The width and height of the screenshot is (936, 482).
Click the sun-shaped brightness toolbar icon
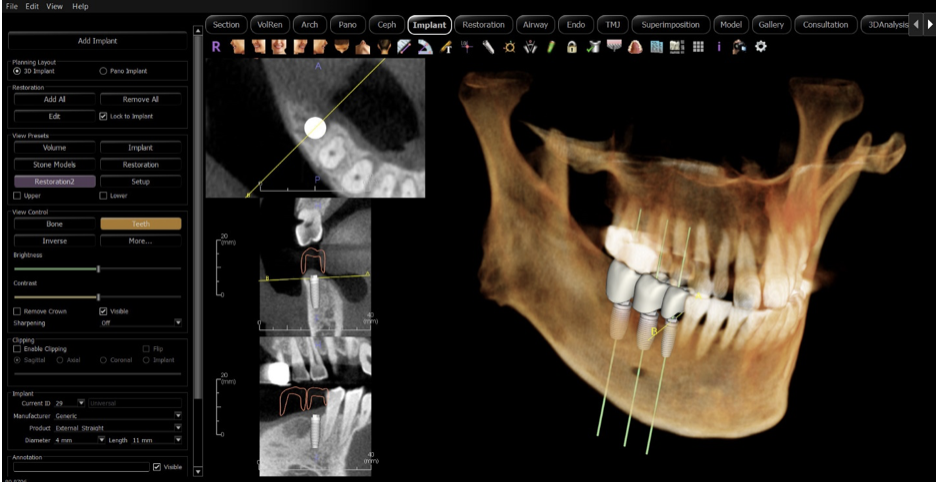509,46
